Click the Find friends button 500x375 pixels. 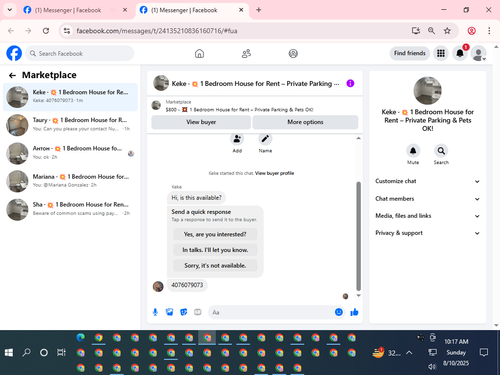click(x=410, y=53)
